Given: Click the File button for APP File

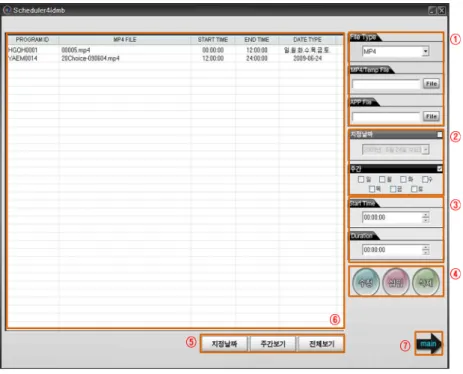Looking at the screenshot, I should coord(431,116).
